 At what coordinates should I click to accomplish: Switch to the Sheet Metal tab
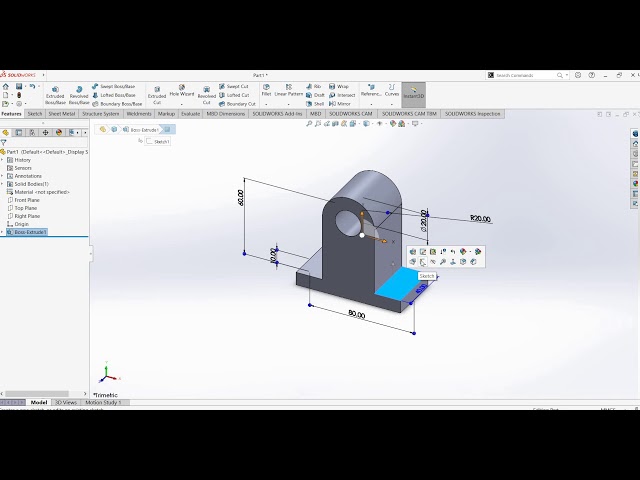(x=62, y=114)
